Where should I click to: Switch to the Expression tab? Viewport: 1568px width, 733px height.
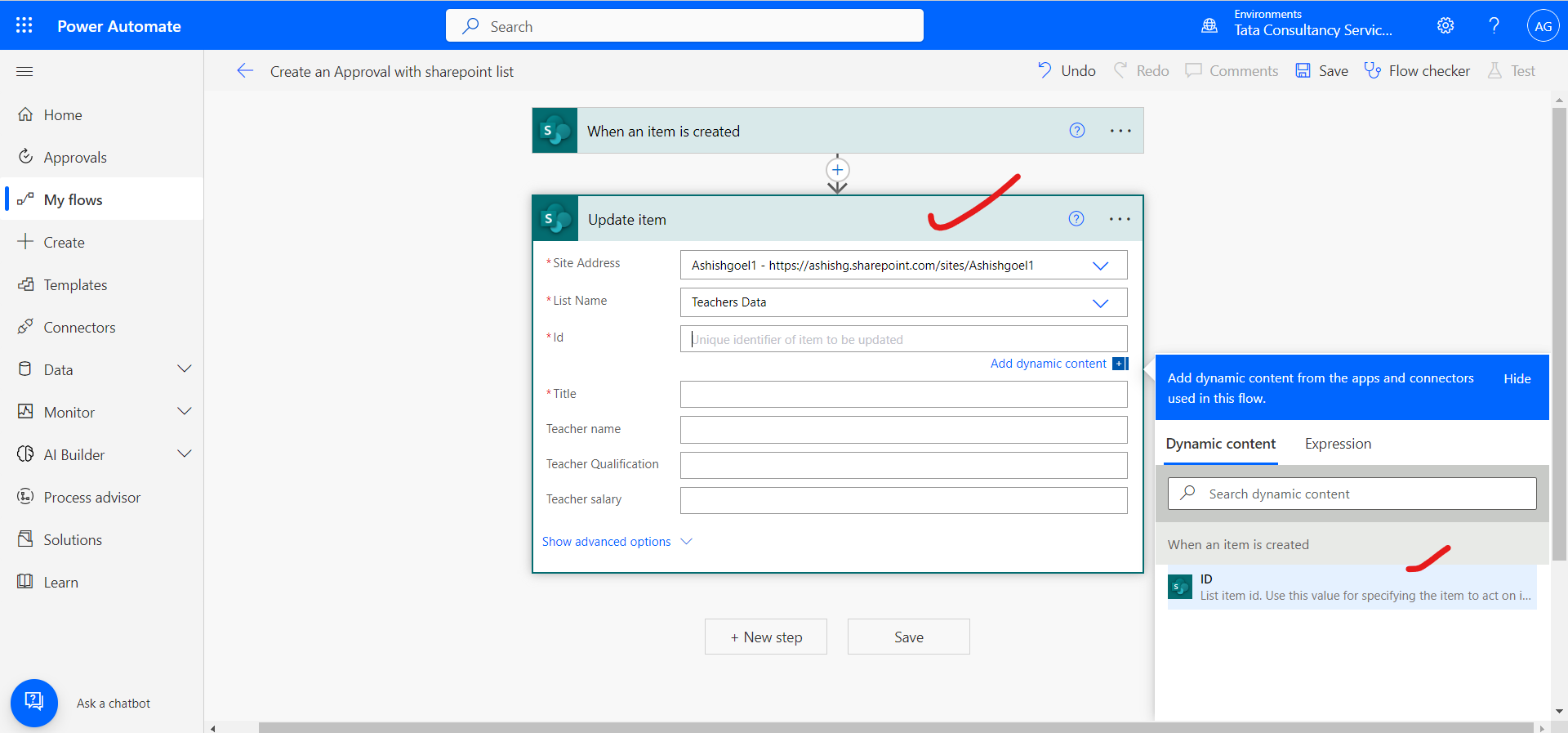pos(1338,444)
